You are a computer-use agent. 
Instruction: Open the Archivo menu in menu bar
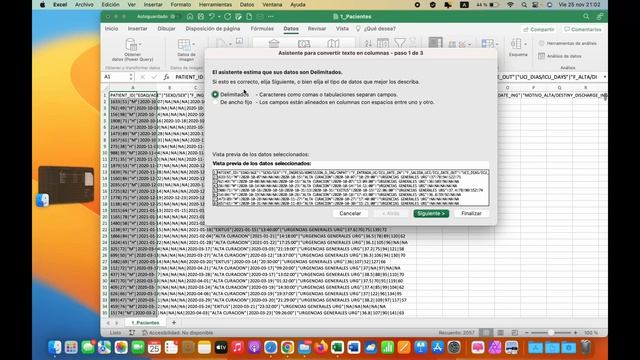(x=84, y=5)
